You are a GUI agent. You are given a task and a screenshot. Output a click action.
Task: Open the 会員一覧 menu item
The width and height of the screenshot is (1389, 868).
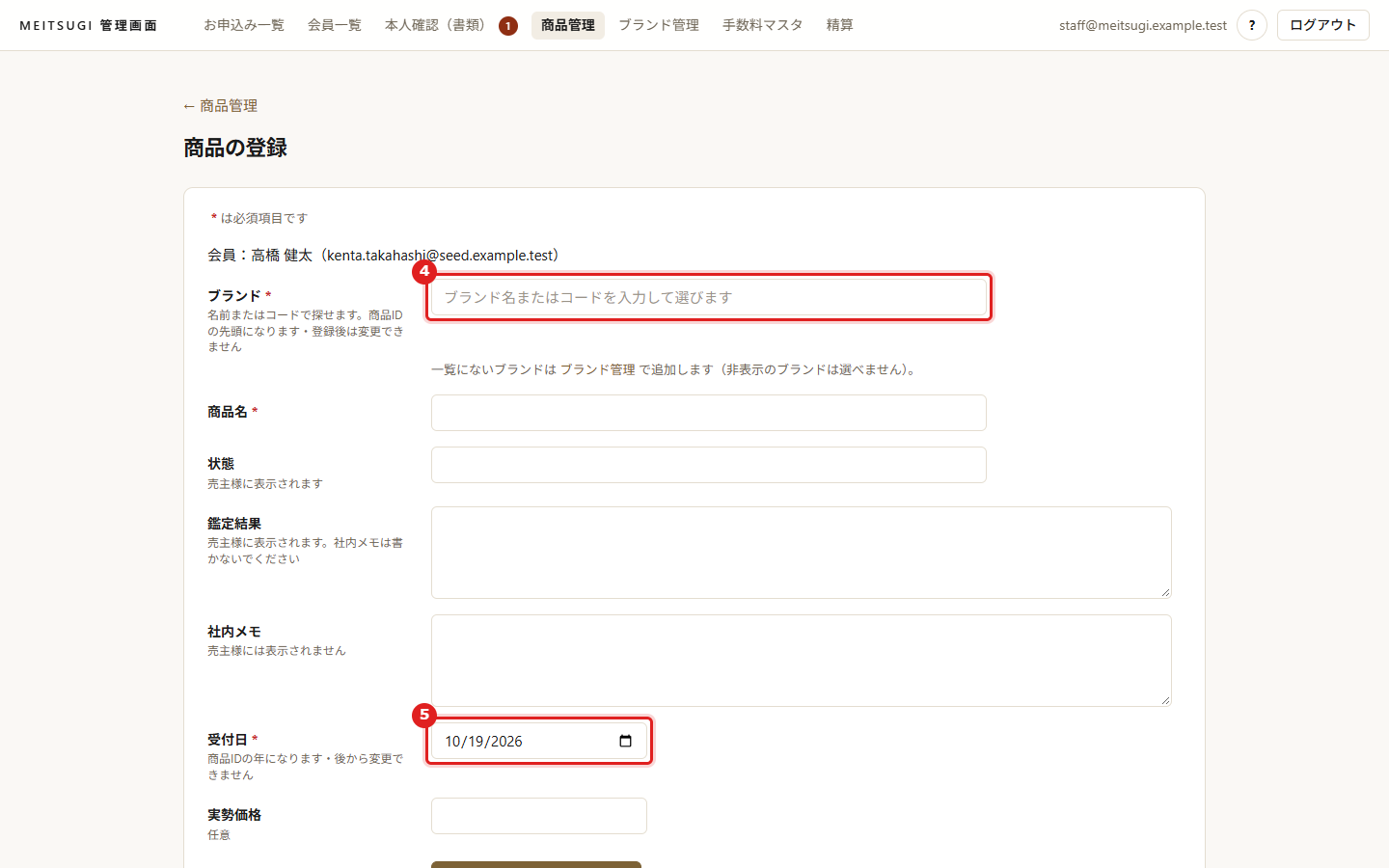pos(335,25)
